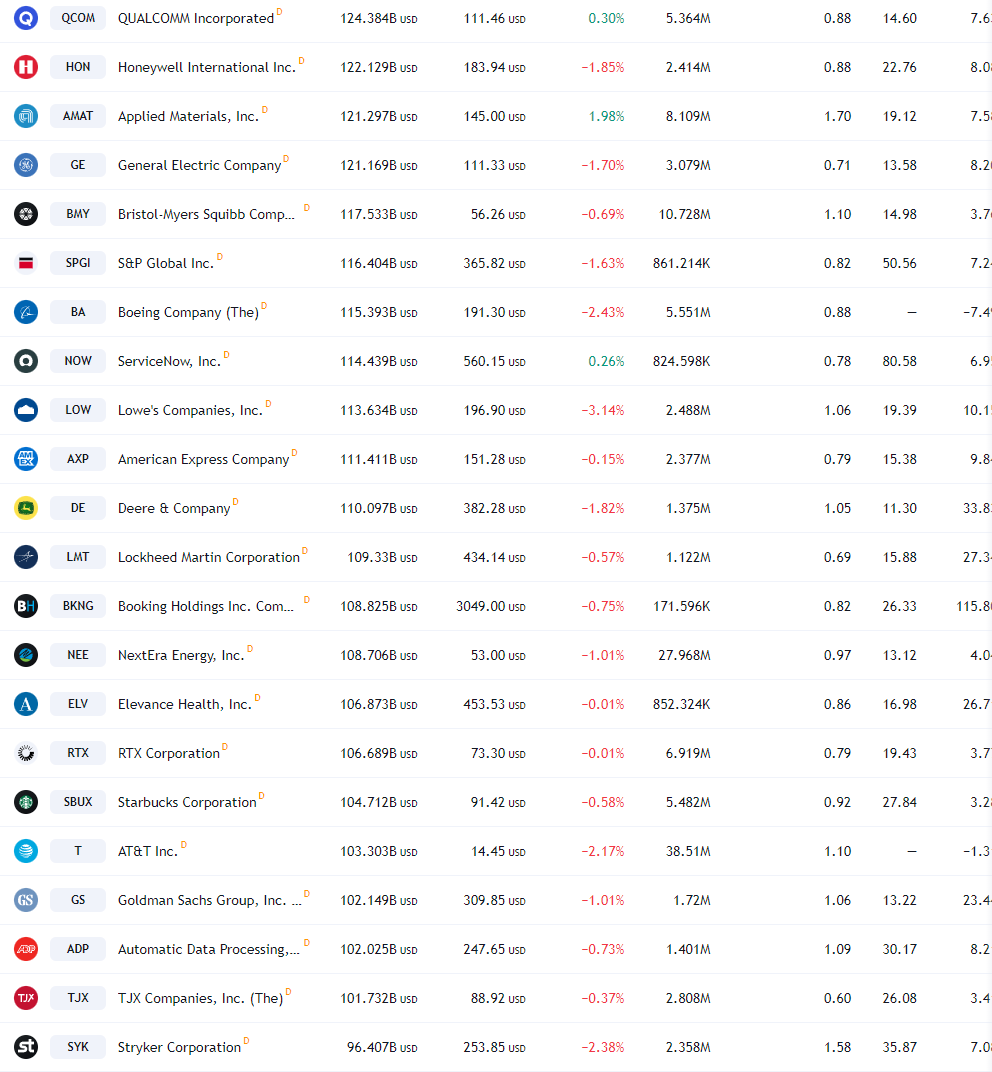
Task: Click the RTX Corporation logo icon
Action: point(26,753)
